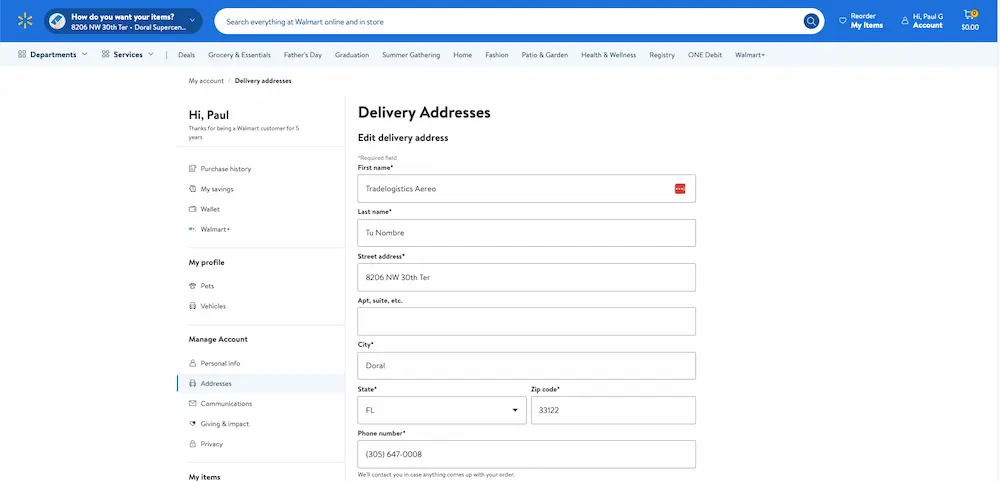
Task: Click the Walmart spark logo
Action: (x=25, y=21)
